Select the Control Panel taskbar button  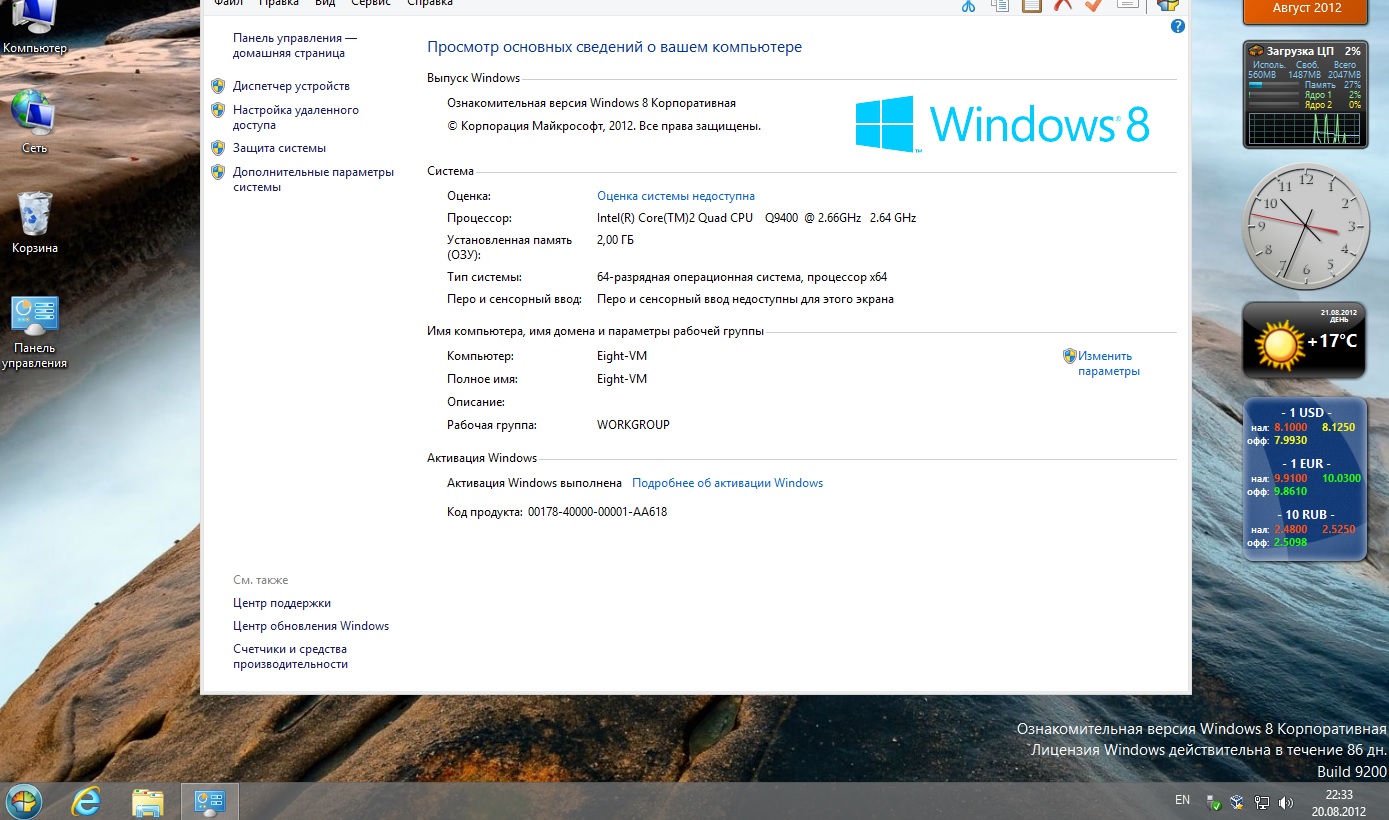(x=210, y=801)
